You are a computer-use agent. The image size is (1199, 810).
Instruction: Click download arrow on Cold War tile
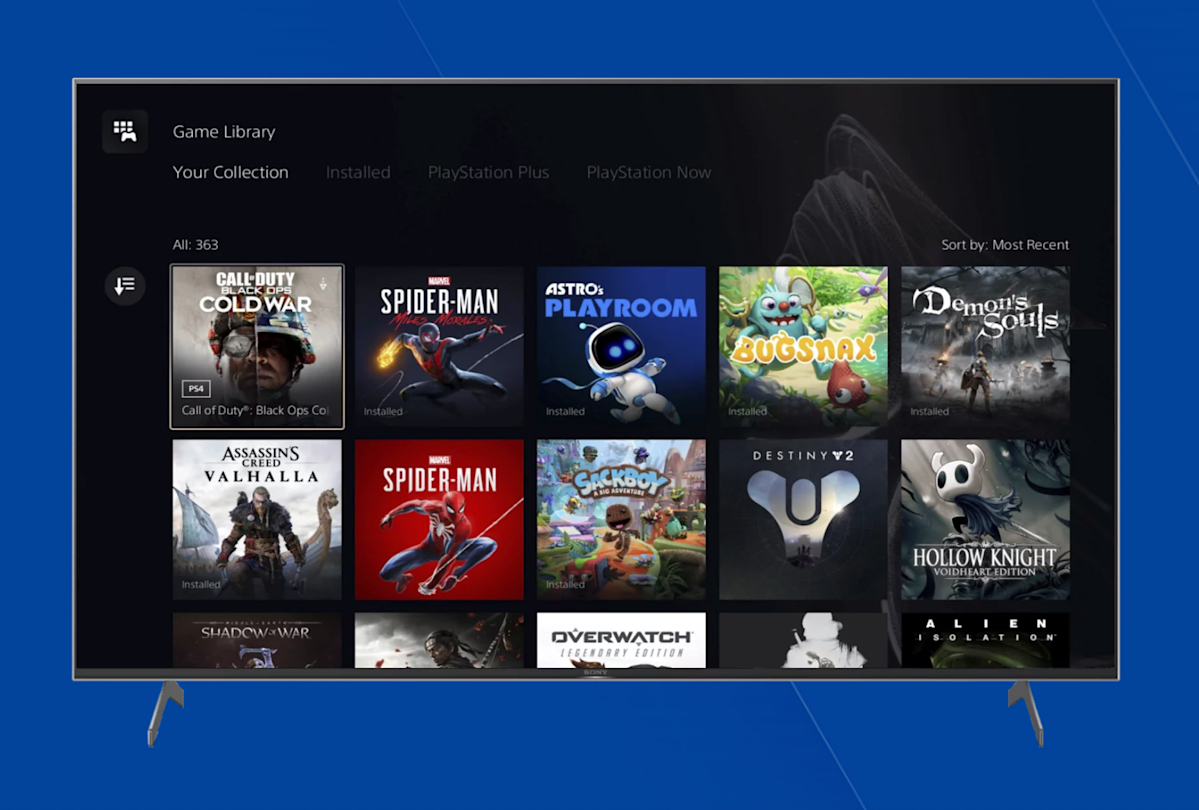323,284
